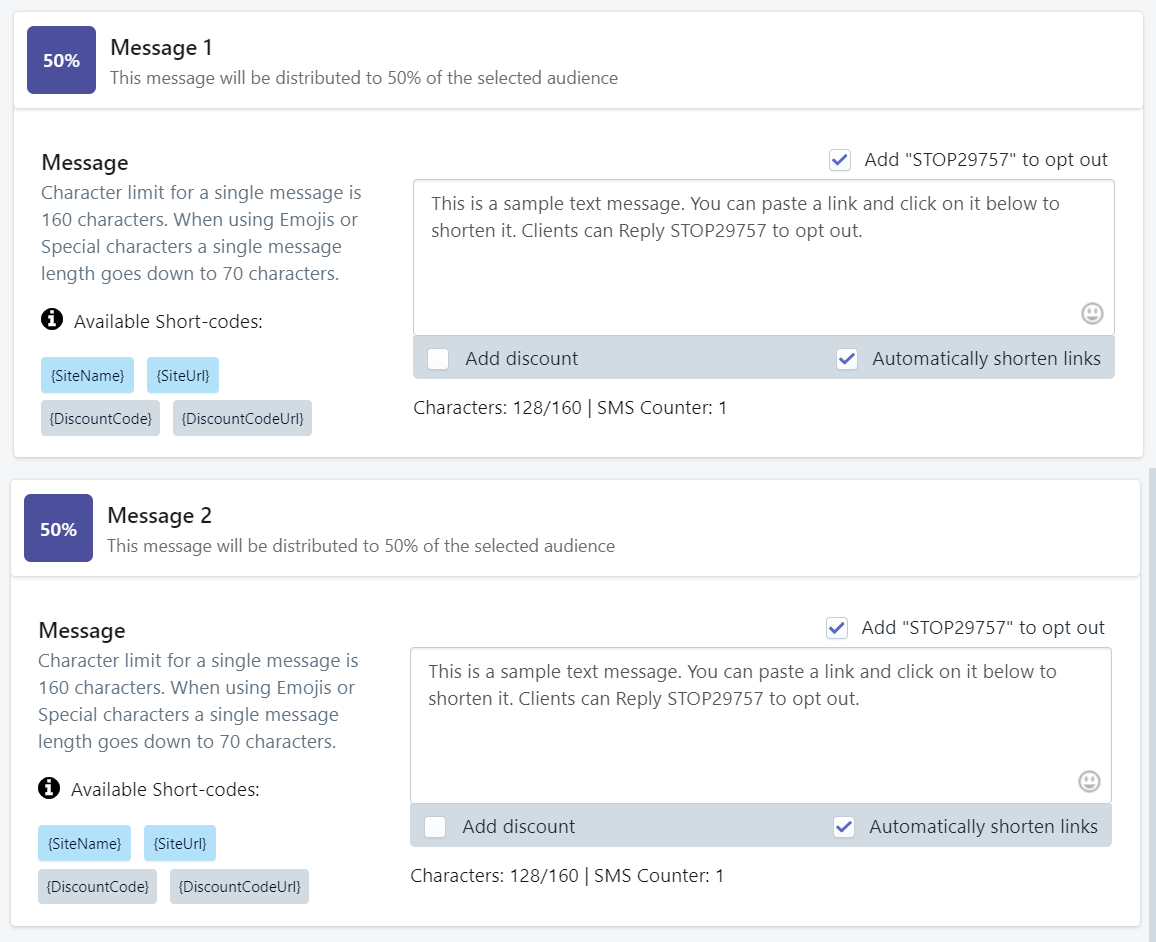Viewport: 1156px width, 942px height.
Task: Insert the {SiteName} short-code in Message 2
Action: [85, 843]
